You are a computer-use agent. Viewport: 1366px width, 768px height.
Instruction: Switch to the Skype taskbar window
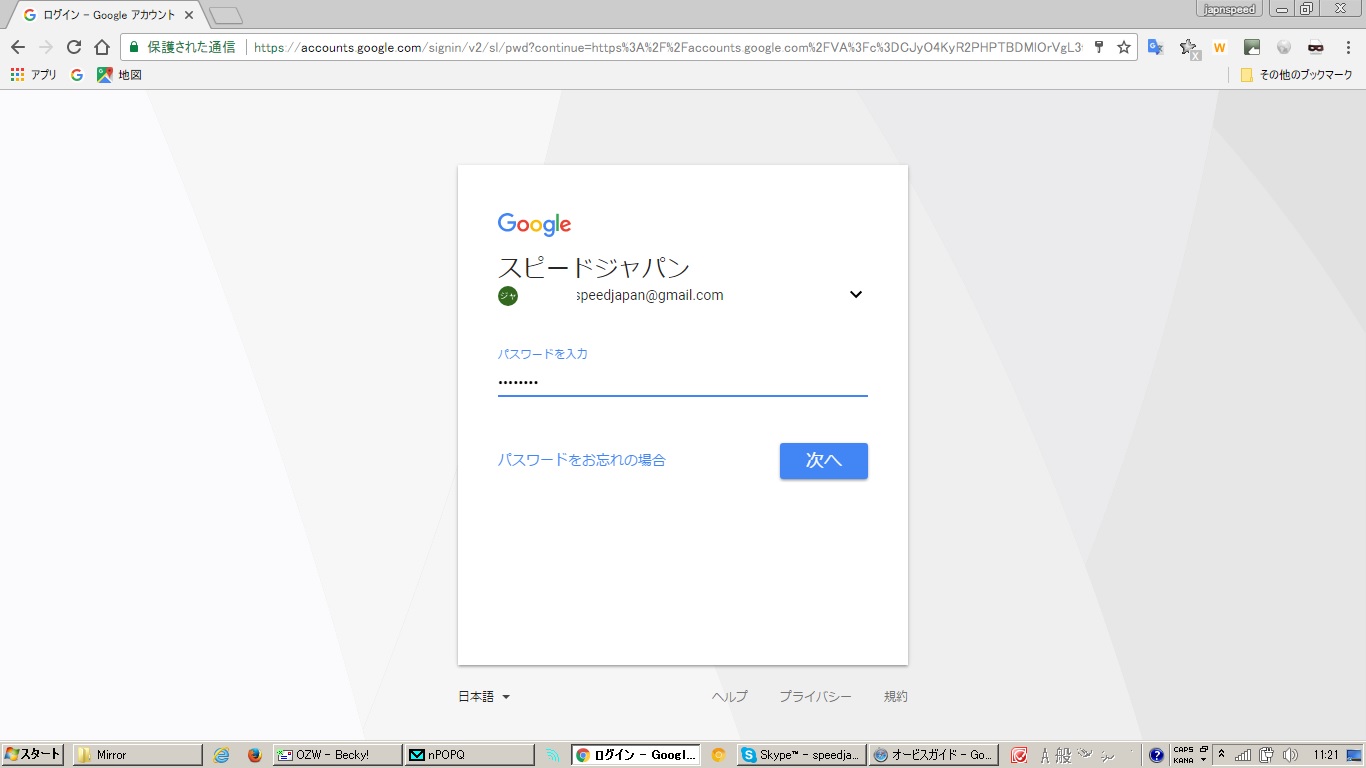pos(801,755)
